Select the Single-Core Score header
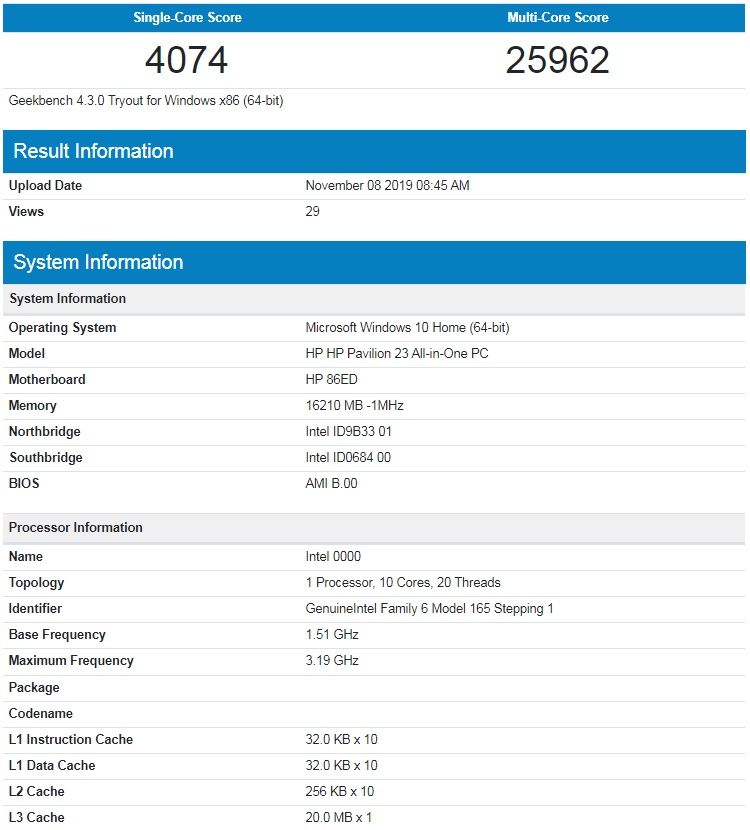The image size is (750, 830). (187, 17)
